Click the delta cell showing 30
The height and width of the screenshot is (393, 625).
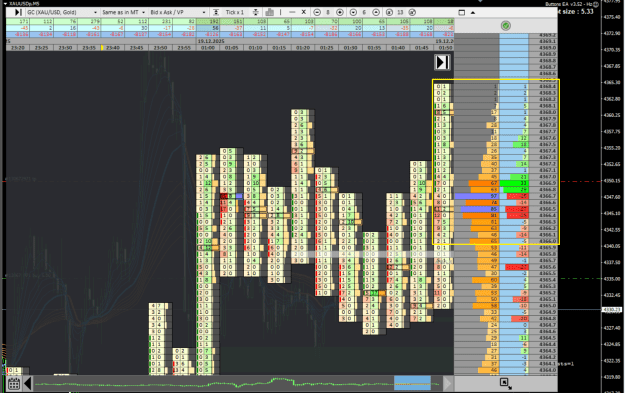[136, 28]
